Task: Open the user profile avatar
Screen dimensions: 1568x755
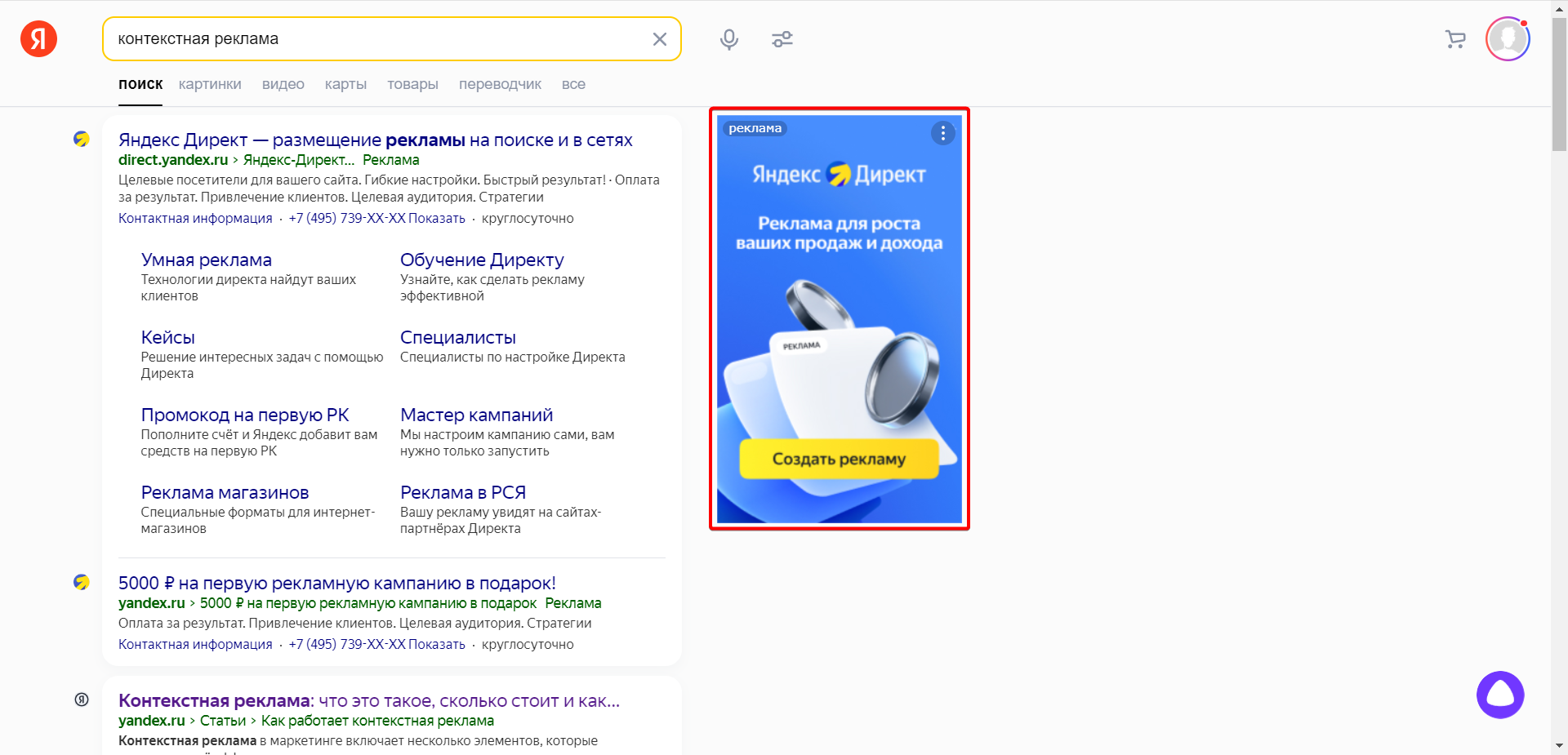Action: click(1508, 38)
